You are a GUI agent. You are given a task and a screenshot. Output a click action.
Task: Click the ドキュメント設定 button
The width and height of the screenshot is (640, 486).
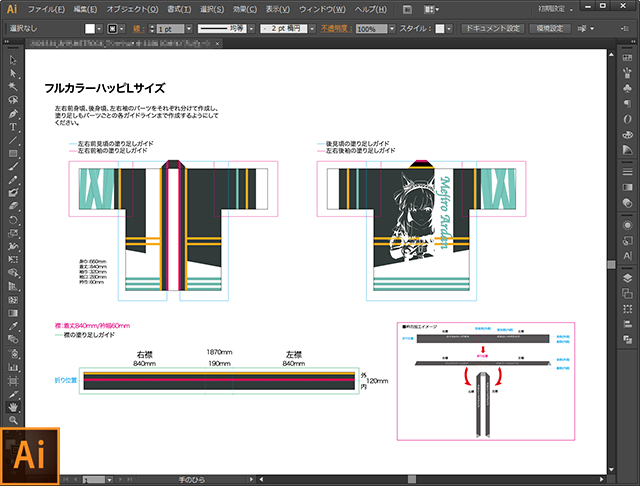tap(493, 30)
